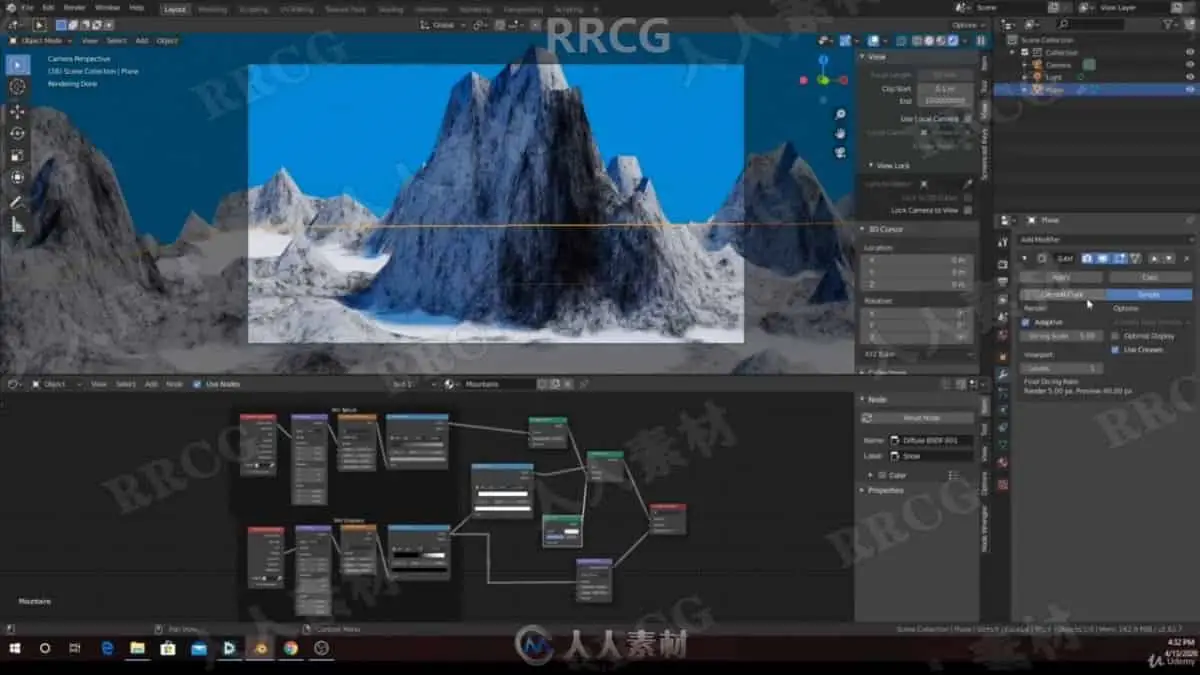Open the File menu

[27, 7]
